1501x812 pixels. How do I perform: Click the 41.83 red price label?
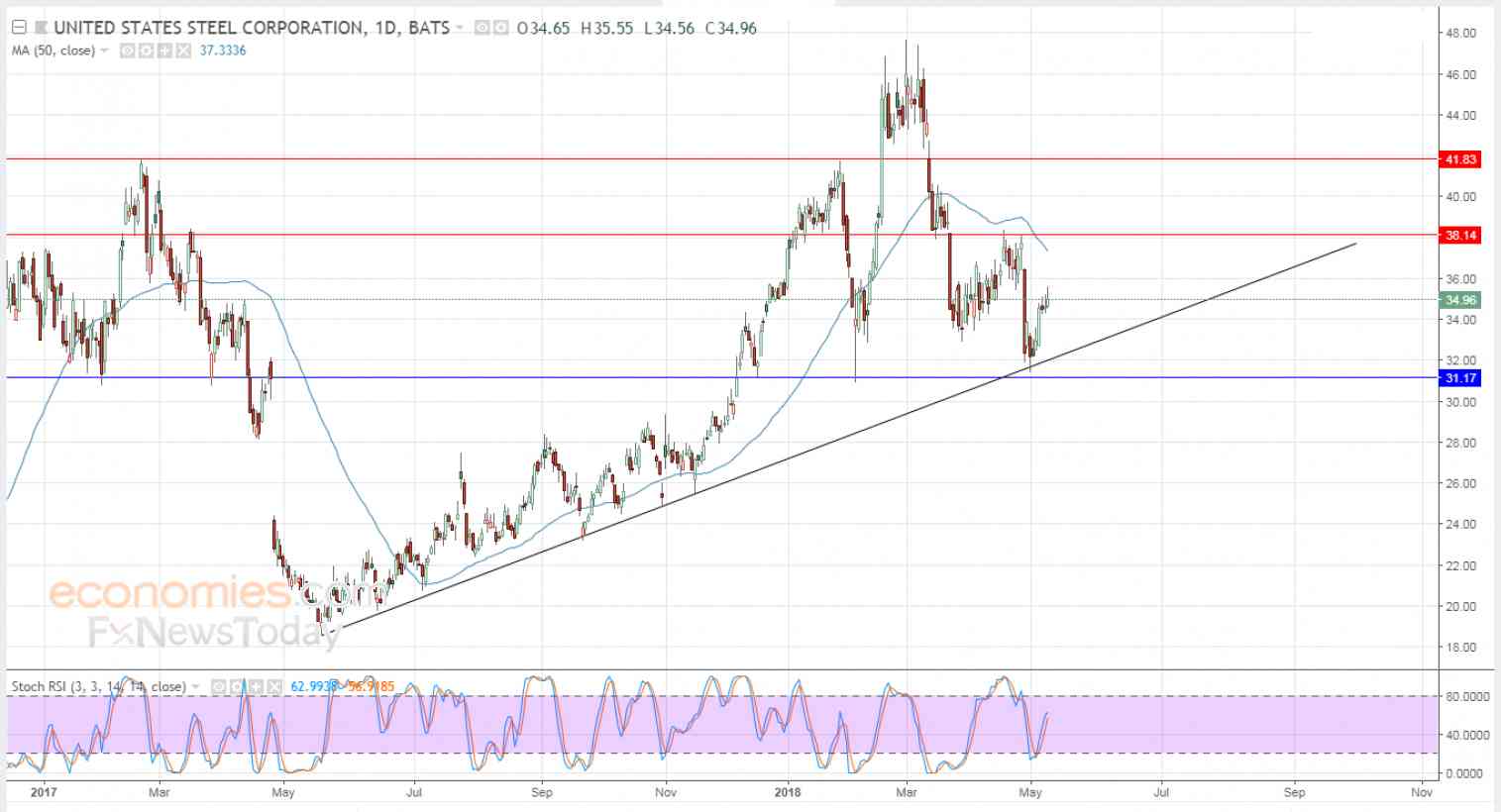pos(1461,159)
